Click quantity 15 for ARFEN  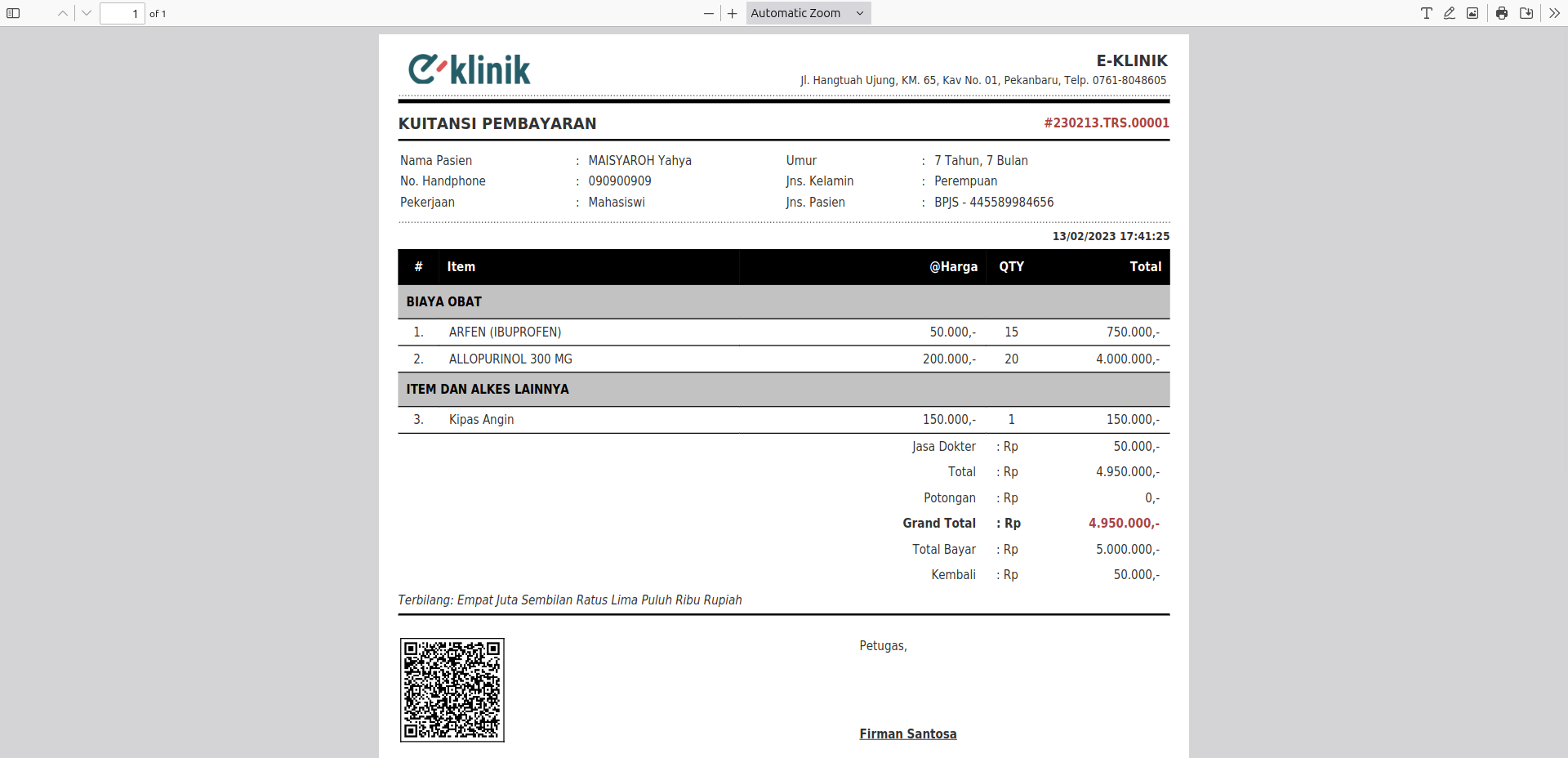[1011, 332]
